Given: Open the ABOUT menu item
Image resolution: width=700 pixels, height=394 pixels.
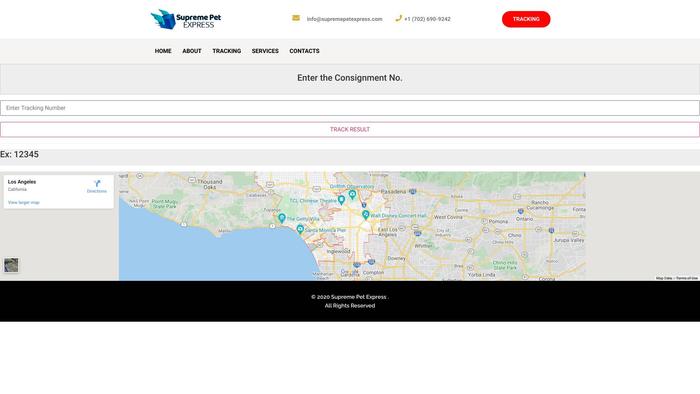Looking at the screenshot, I should click(192, 51).
